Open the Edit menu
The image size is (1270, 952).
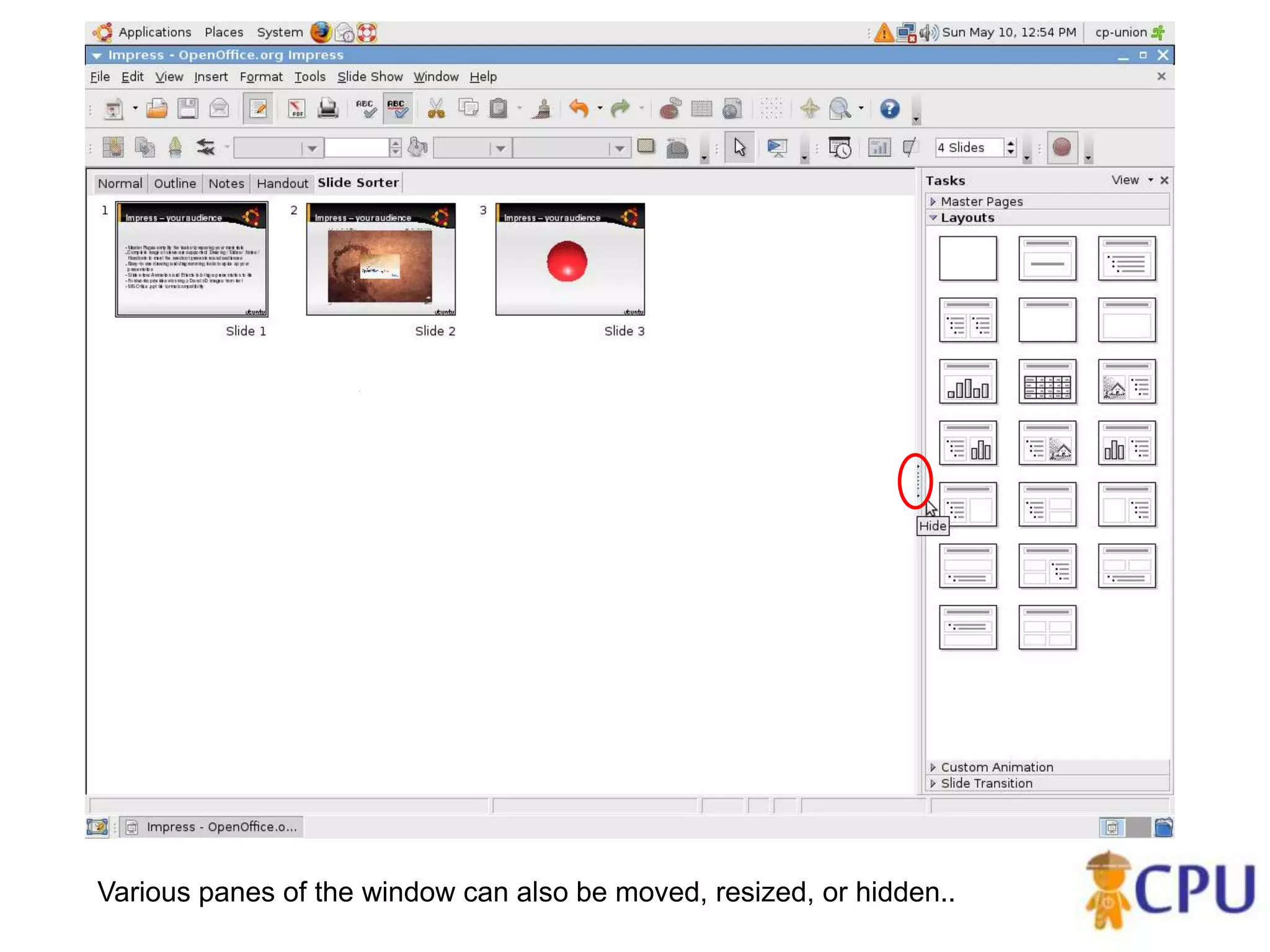point(132,77)
